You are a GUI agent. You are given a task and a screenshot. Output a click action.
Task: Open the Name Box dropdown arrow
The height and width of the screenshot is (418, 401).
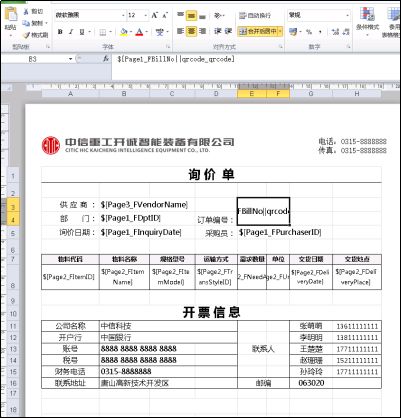point(70,59)
